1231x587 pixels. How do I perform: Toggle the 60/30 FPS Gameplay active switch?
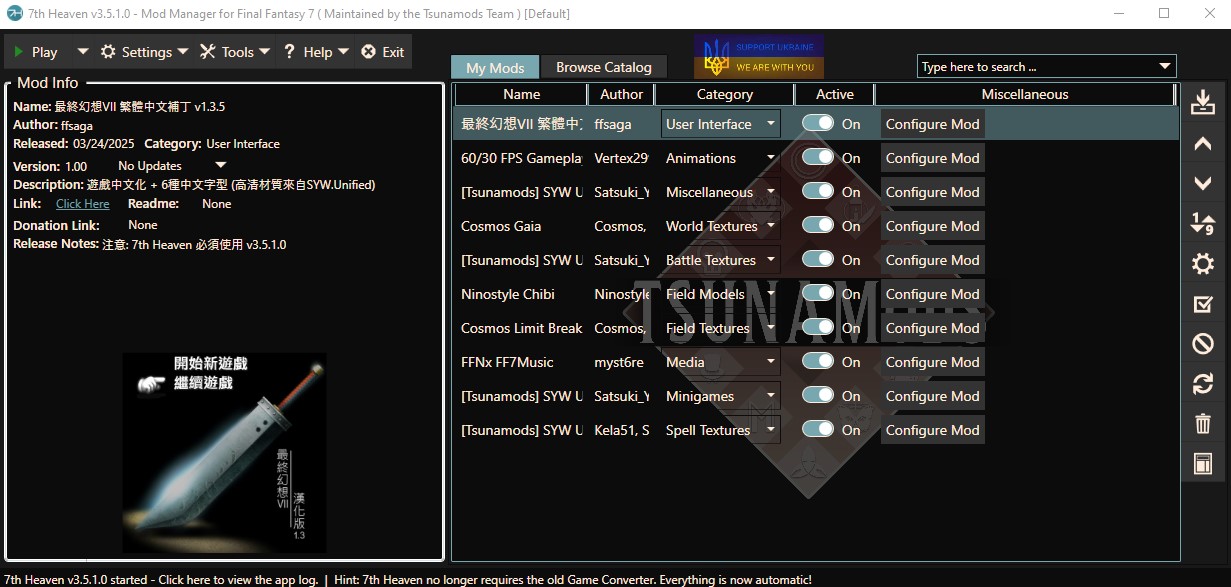pyautogui.click(x=818, y=158)
